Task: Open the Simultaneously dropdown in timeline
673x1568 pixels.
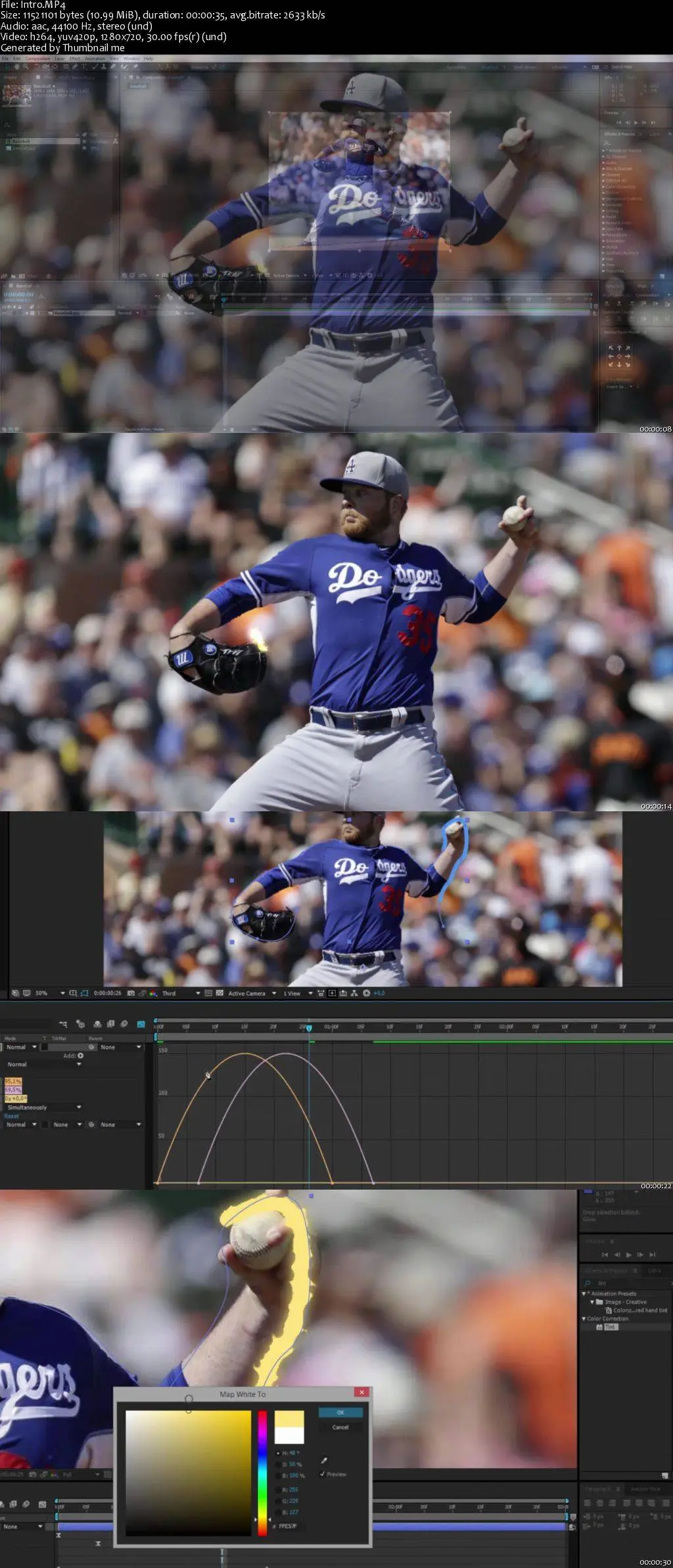Action: tap(43, 1107)
